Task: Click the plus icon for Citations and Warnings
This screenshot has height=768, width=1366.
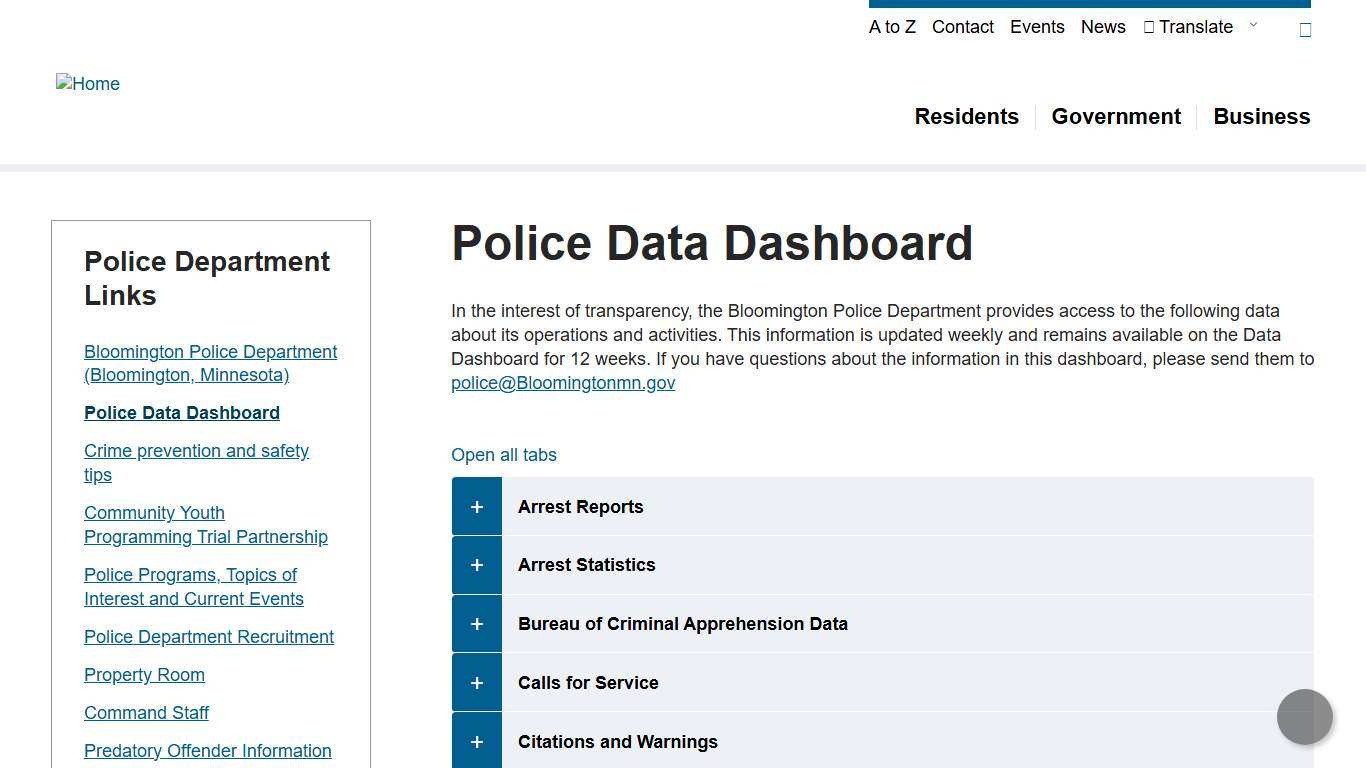Action: [476, 741]
